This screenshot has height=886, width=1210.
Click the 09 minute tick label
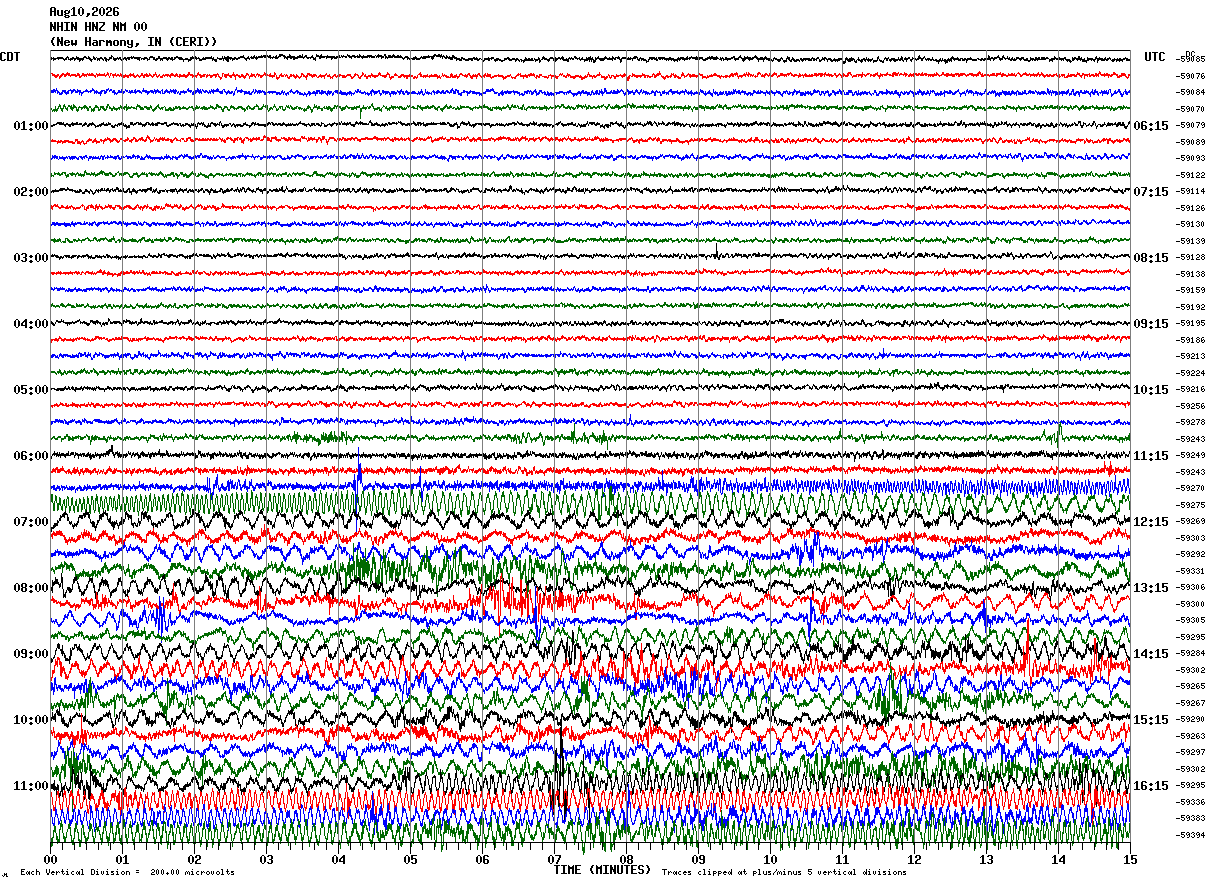(698, 859)
